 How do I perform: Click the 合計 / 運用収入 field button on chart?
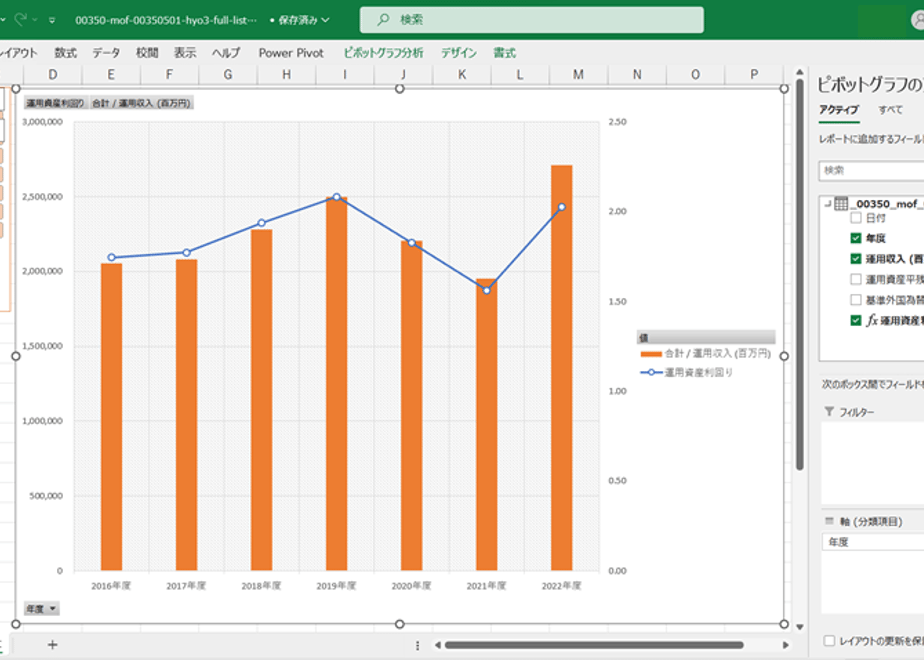pos(141,103)
